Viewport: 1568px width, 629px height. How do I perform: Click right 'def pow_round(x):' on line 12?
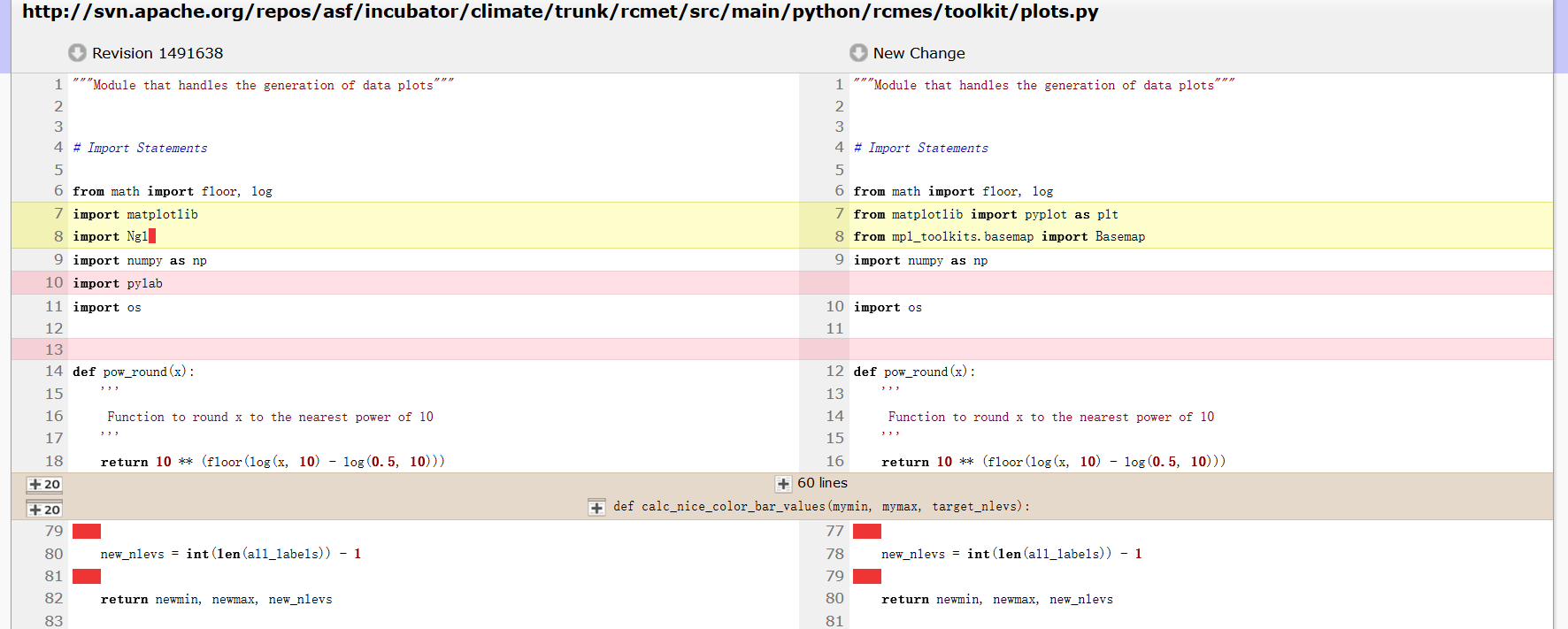(x=914, y=372)
